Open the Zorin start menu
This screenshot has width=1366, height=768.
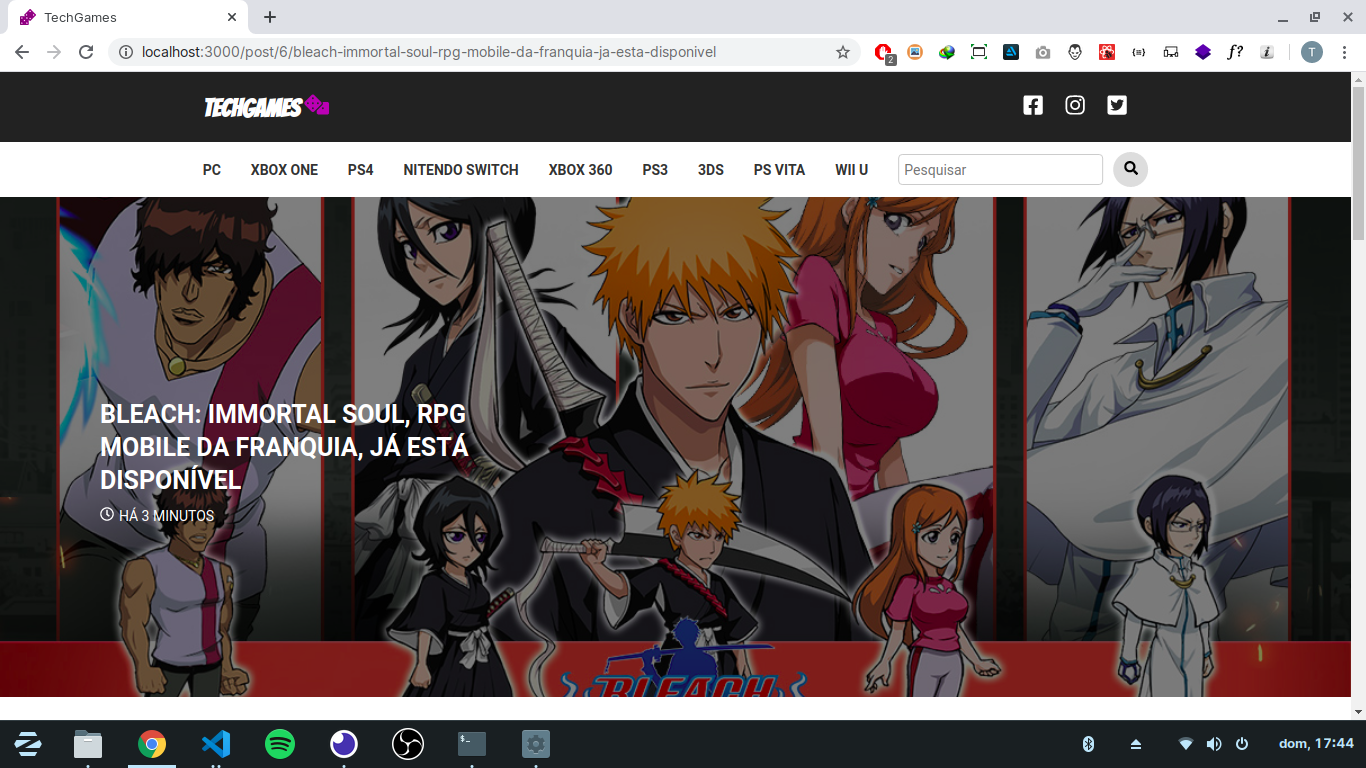(28, 744)
